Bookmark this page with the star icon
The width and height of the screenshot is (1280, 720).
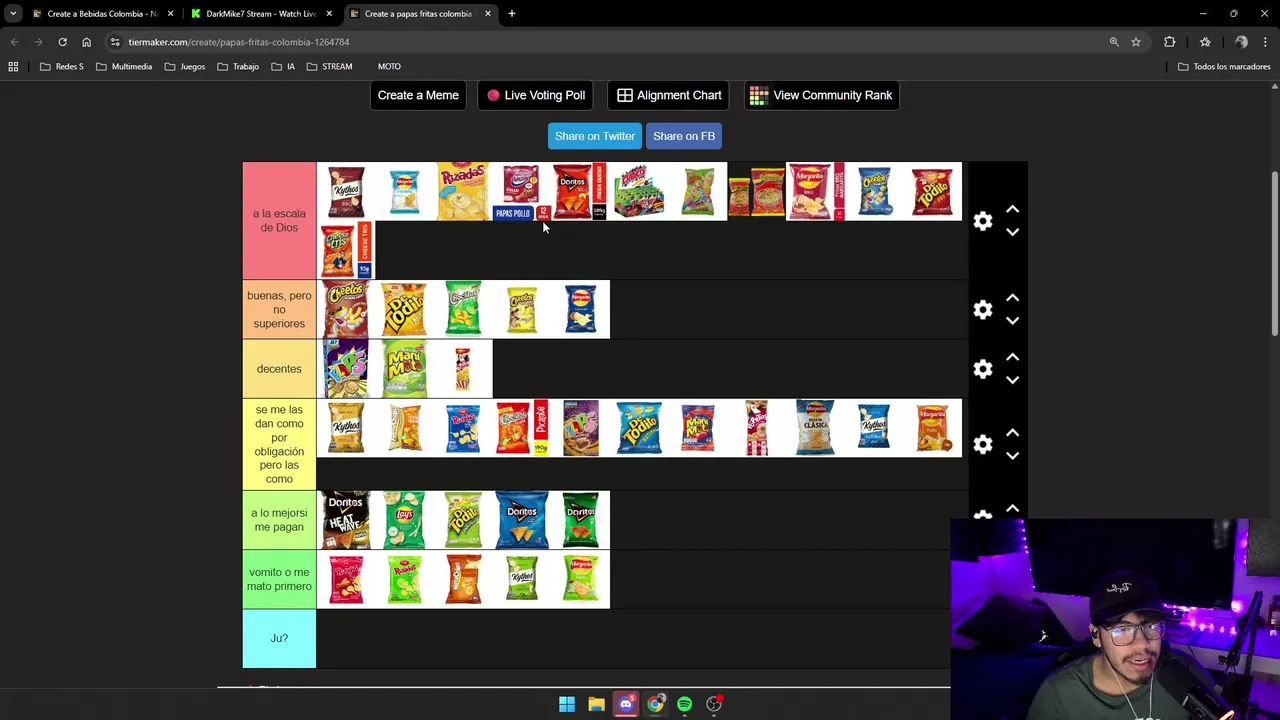tap(1136, 42)
